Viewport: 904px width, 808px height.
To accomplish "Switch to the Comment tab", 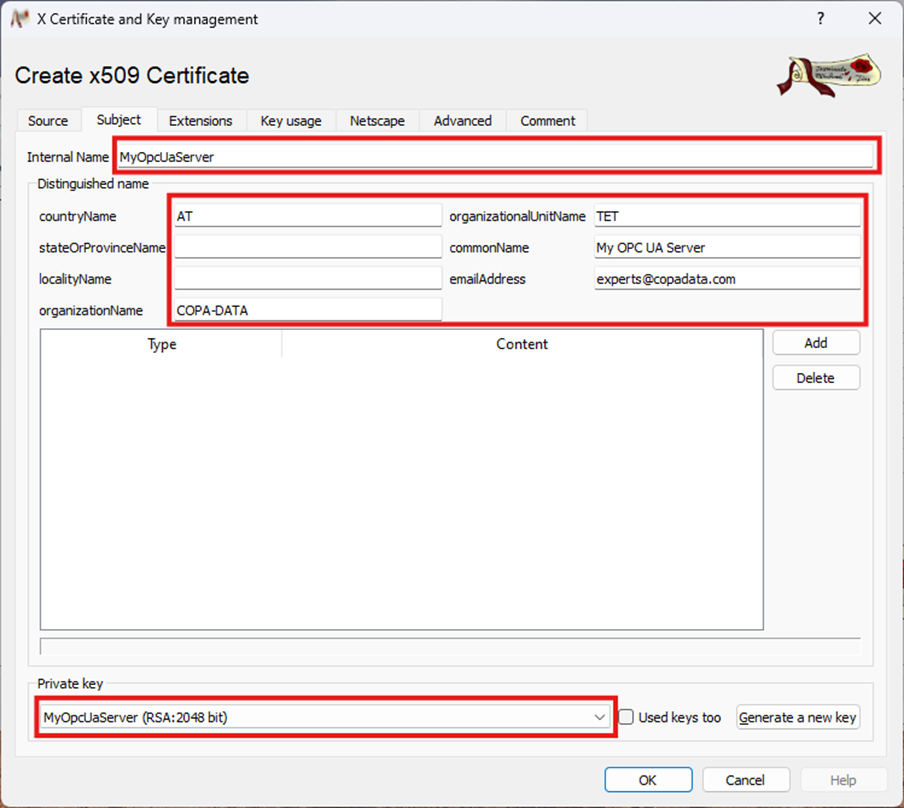I will (x=547, y=121).
